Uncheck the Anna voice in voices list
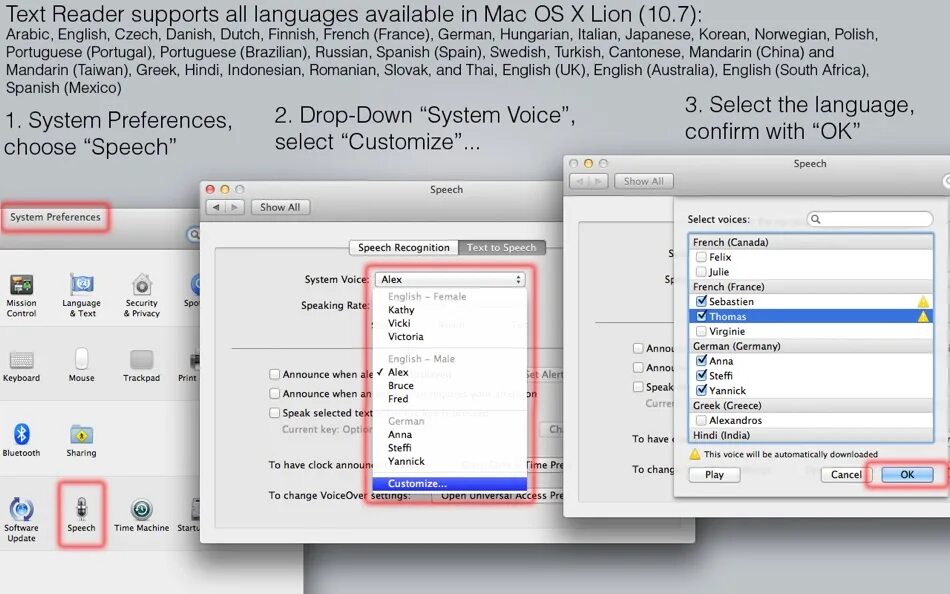The image size is (950, 594). 701,361
